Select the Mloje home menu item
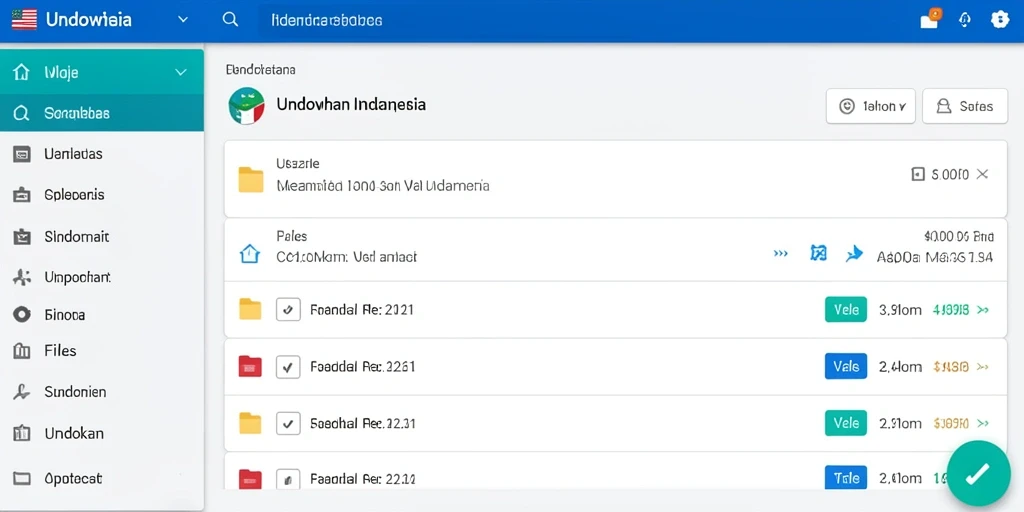Viewport: 1024px width, 512px height. tap(102, 72)
